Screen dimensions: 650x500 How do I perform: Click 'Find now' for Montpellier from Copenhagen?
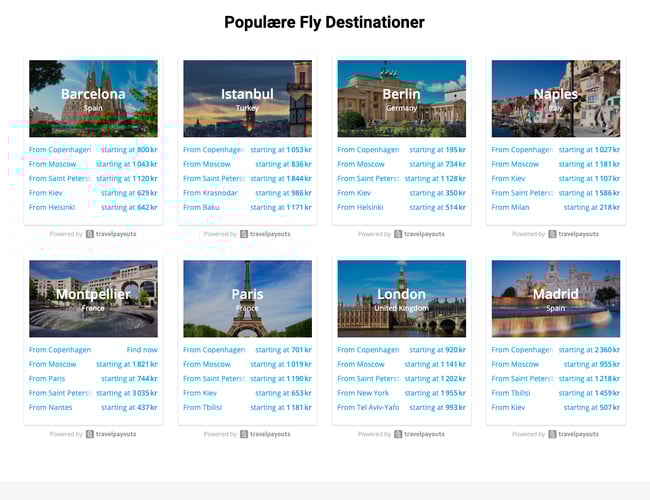[x=142, y=350]
